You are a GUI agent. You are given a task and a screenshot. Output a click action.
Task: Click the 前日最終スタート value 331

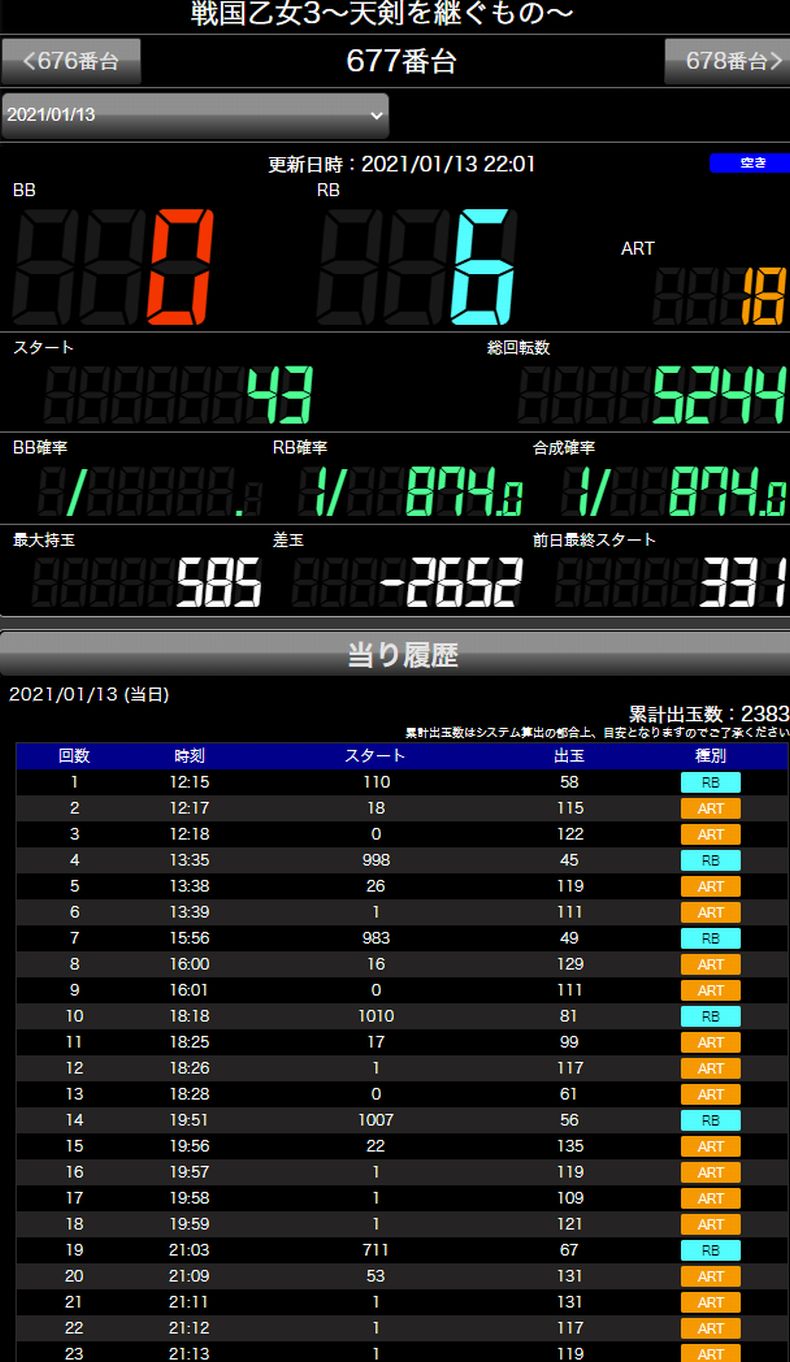[742, 583]
